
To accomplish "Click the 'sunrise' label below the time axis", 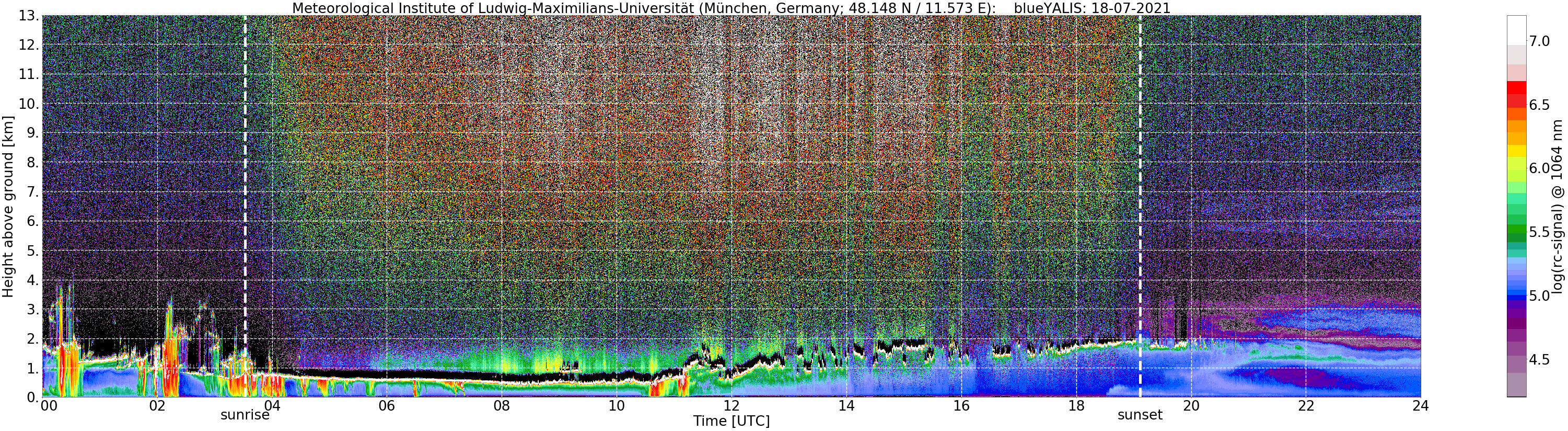I will pyautogui.click(x=245, y=415).
